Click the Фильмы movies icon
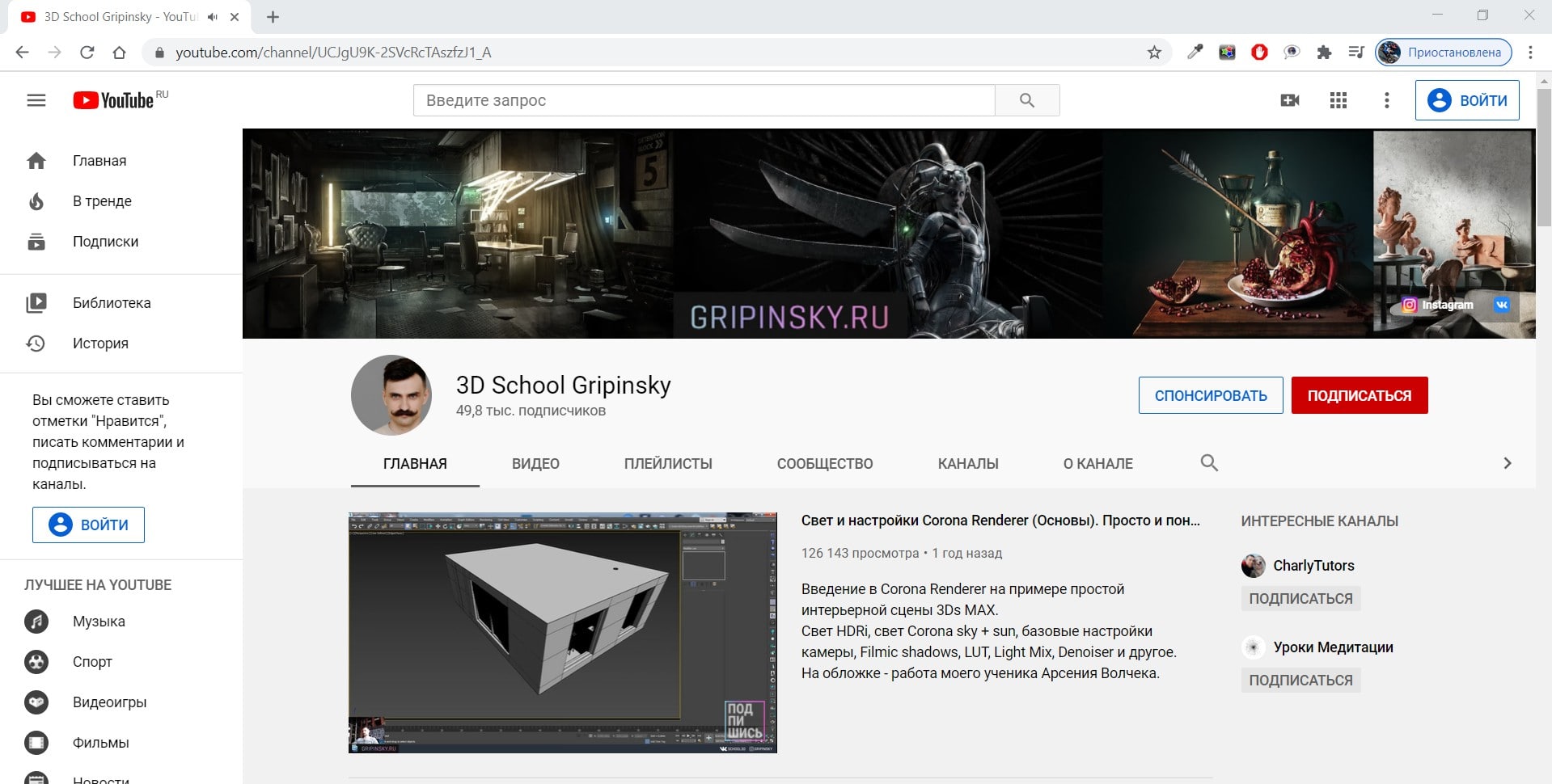 pyautogui.click(x=36, y=743)
